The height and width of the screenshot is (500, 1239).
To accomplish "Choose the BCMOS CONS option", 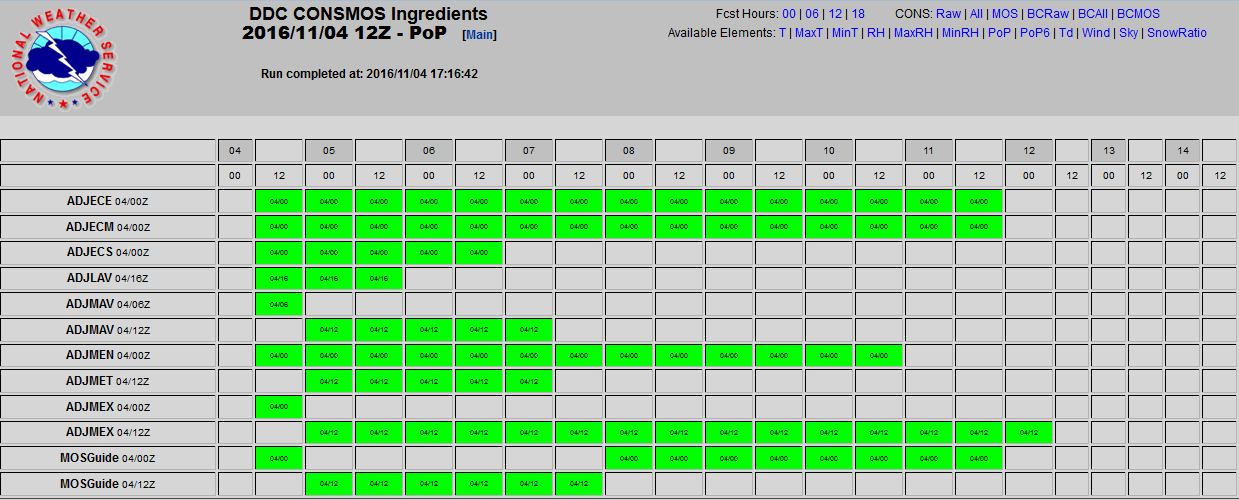I will point(1138,14).
